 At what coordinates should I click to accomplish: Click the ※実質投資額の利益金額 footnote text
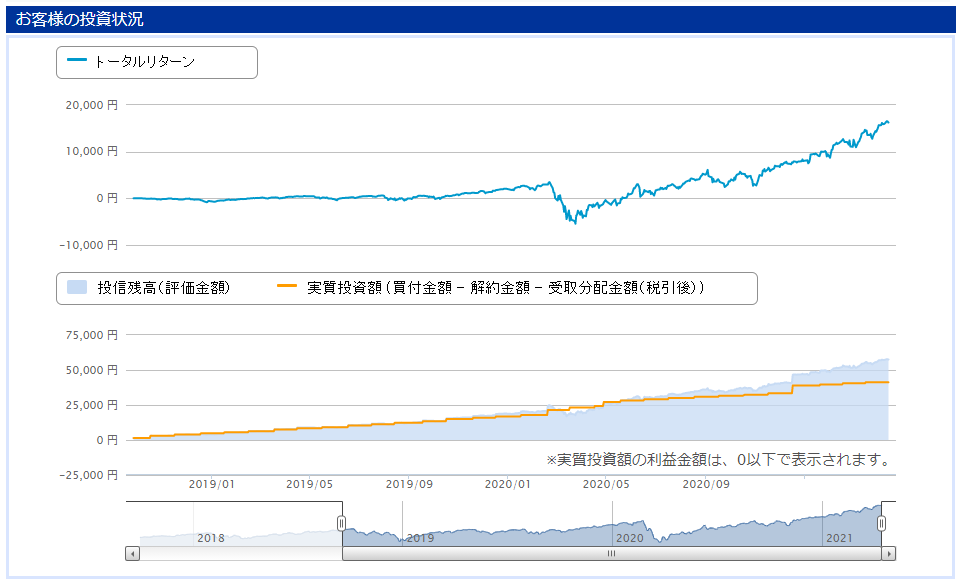[x=718, y=460]
